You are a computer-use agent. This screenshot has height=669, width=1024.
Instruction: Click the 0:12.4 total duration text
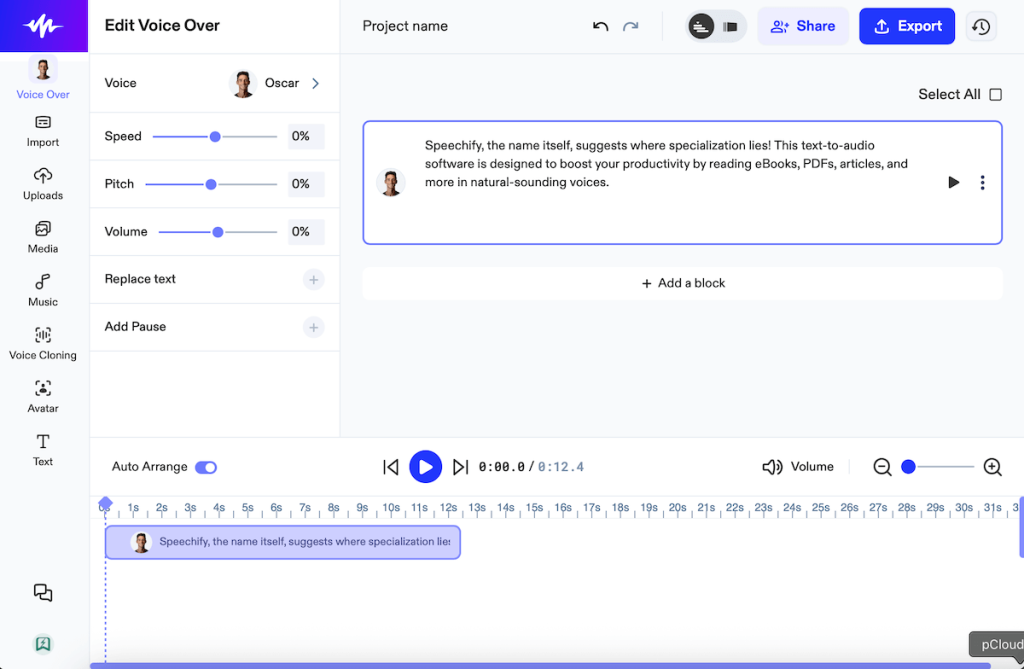561,467
